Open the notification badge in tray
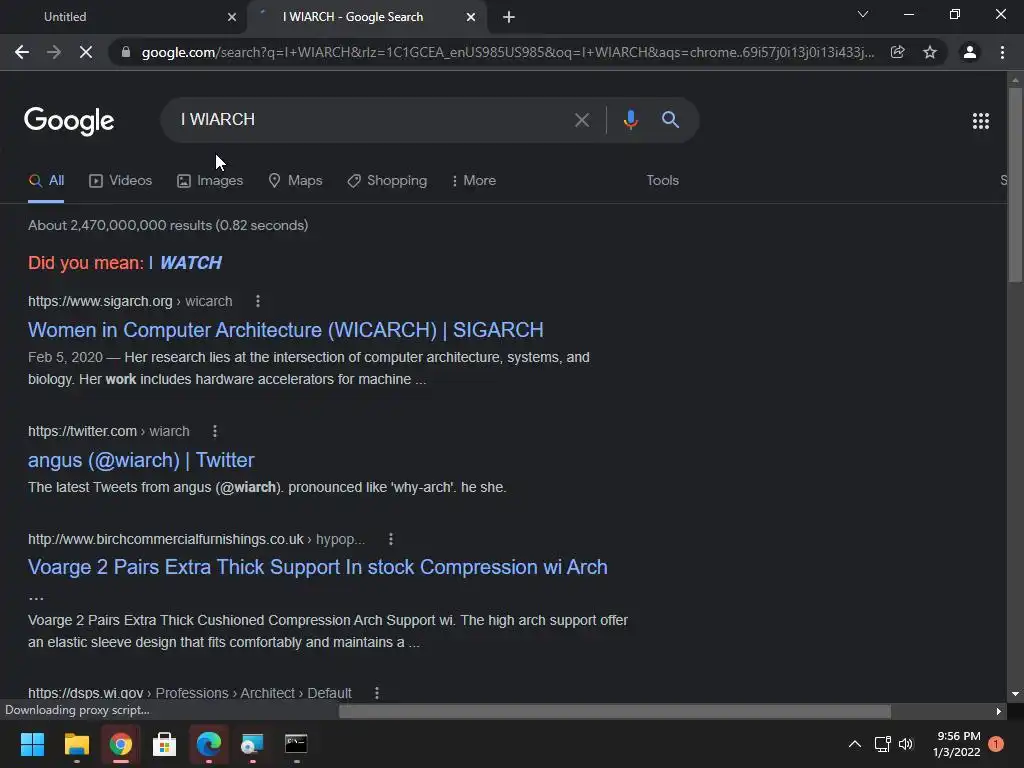1024x768 pixels. tap(996, 744)
